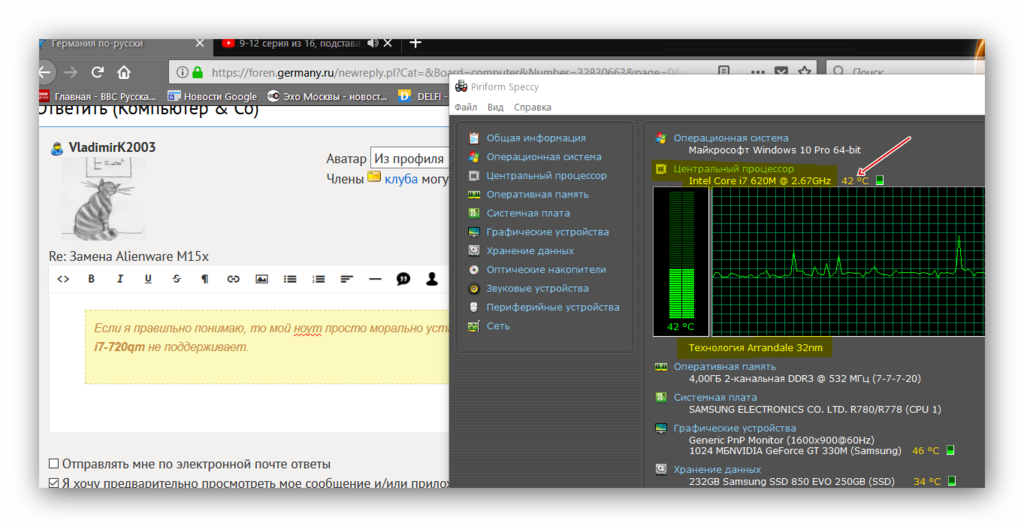Click the paragraph format icon in the editor
1024x527 pixels.
pos(205,279)
